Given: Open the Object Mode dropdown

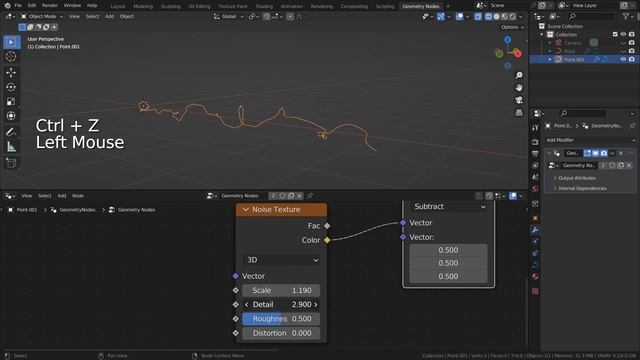Looking at the screenshot, I should click(42, 16).
